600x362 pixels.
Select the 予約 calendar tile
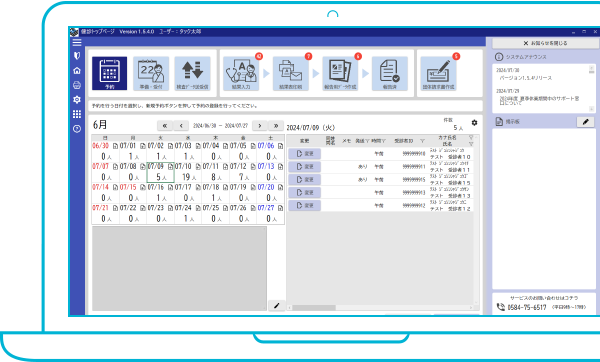(x=109, y=73)
